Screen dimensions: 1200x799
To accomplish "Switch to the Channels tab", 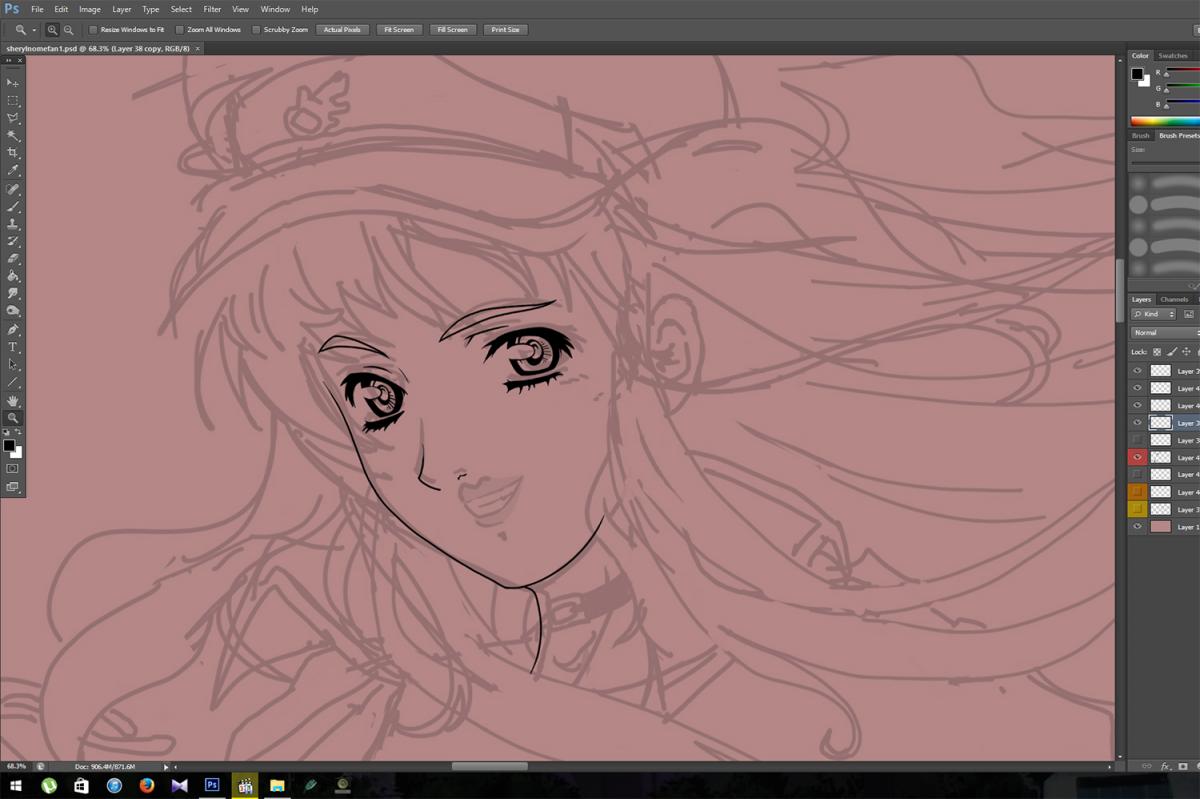I will [x=1174, y=300].
